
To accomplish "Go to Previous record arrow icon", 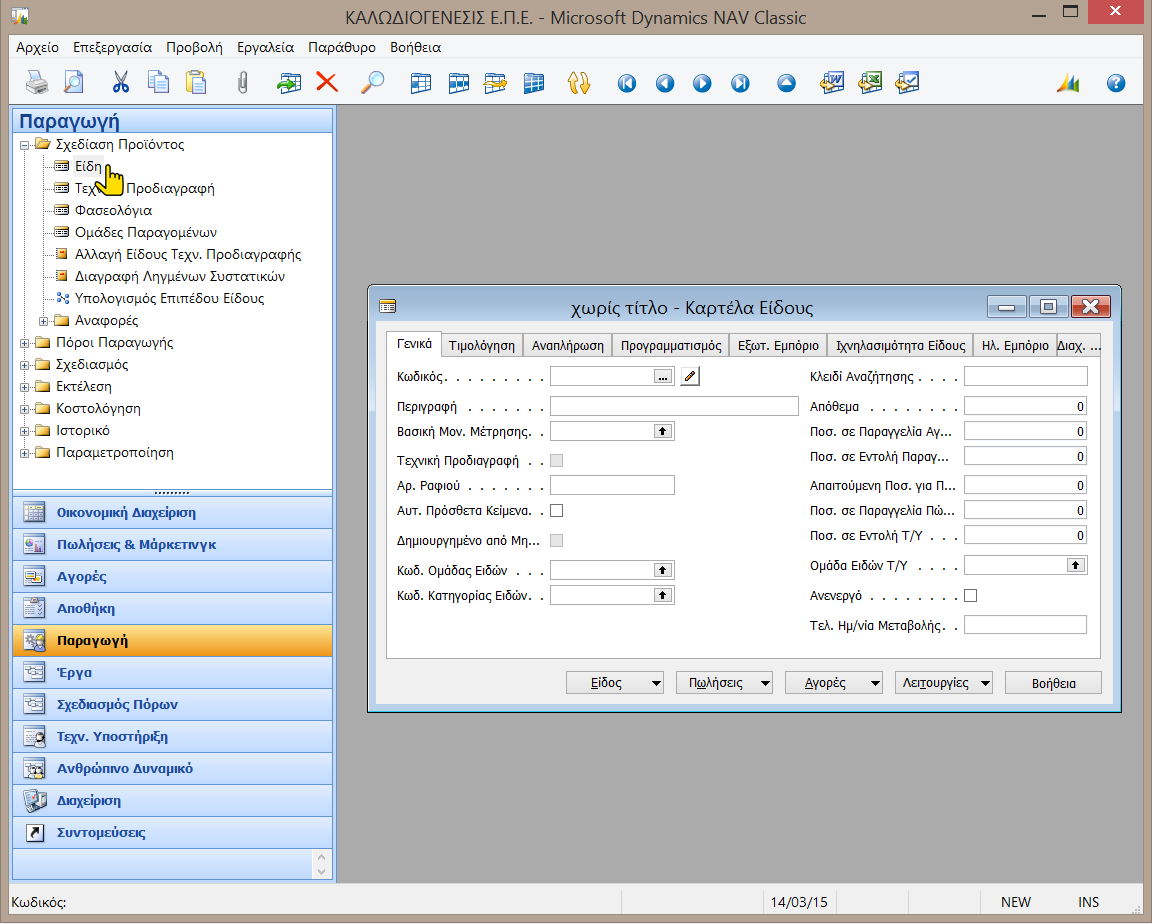I will (665, 83).
